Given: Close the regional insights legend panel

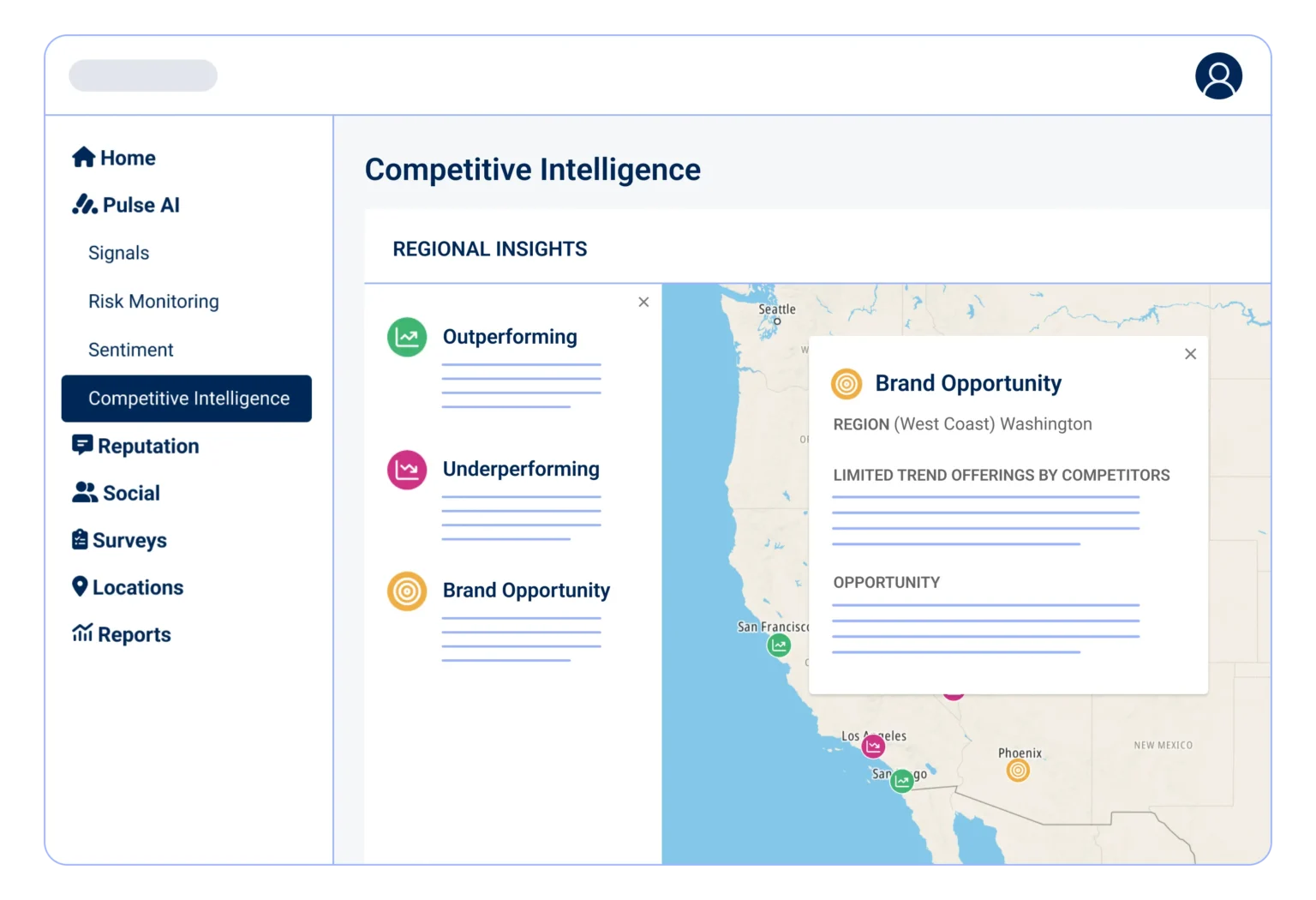Looking at the screenshot, I should [x=643, y=302].
